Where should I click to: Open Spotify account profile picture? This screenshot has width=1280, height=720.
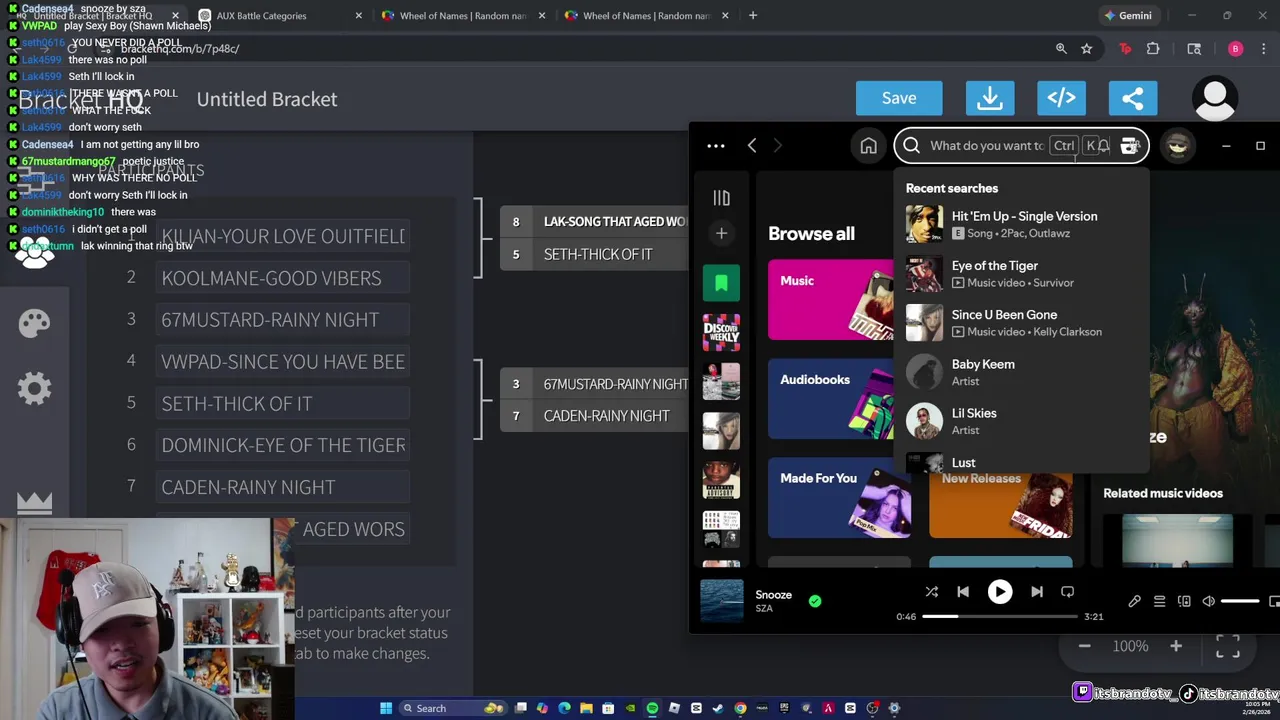[x=1178, y=146]
